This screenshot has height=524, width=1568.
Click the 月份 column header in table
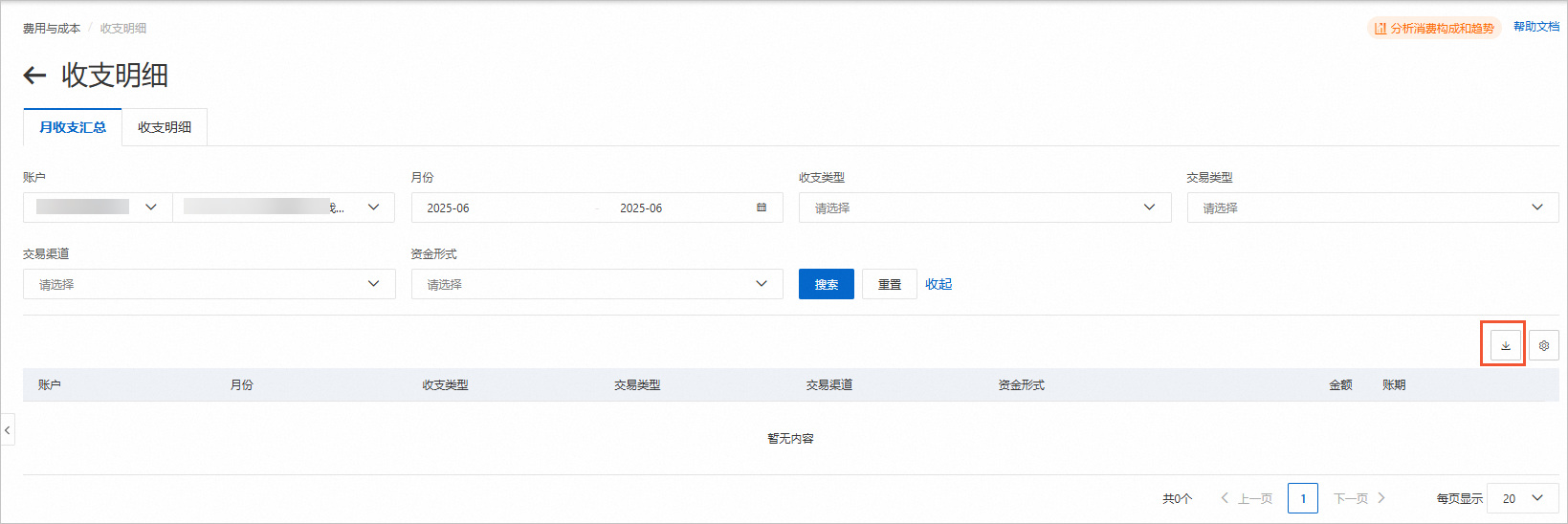point(242,384)
